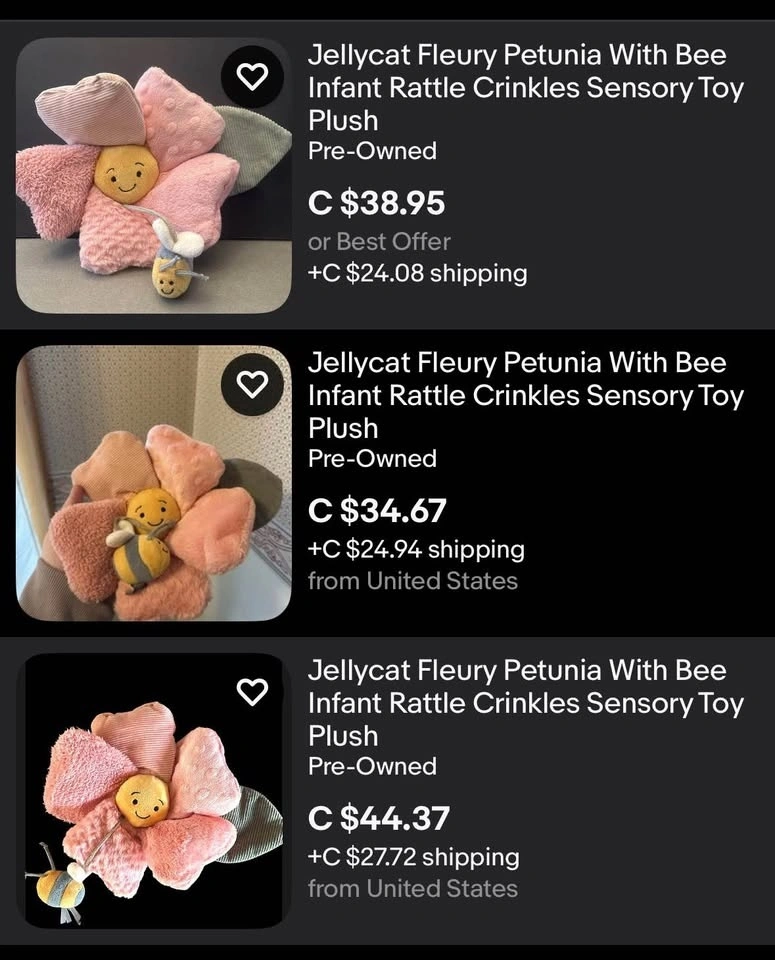
Task: Click Pre-Owned label above C $44.37
Action: point(372,766)
